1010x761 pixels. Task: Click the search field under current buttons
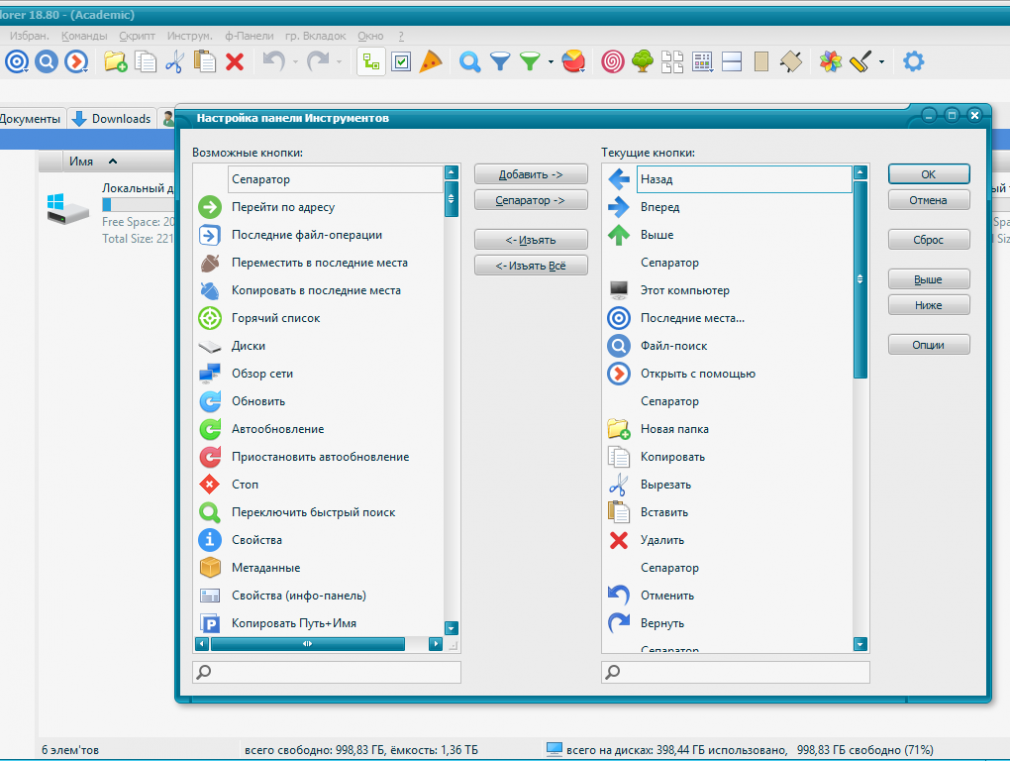click(736, 672)
